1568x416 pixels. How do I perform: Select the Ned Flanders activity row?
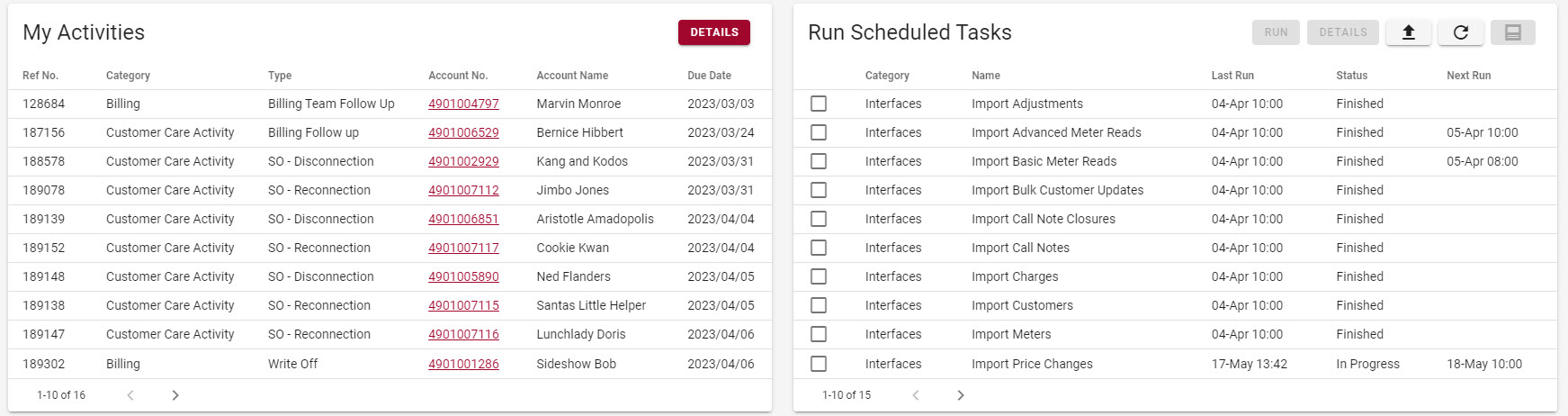[573, 276]
